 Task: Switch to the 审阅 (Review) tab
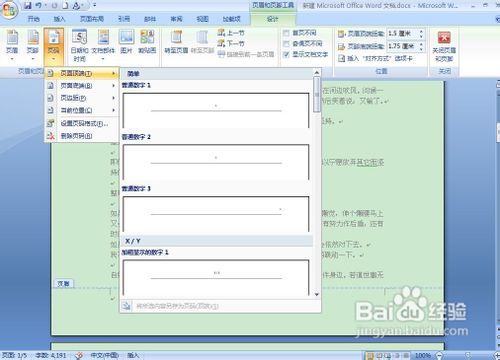176,19
